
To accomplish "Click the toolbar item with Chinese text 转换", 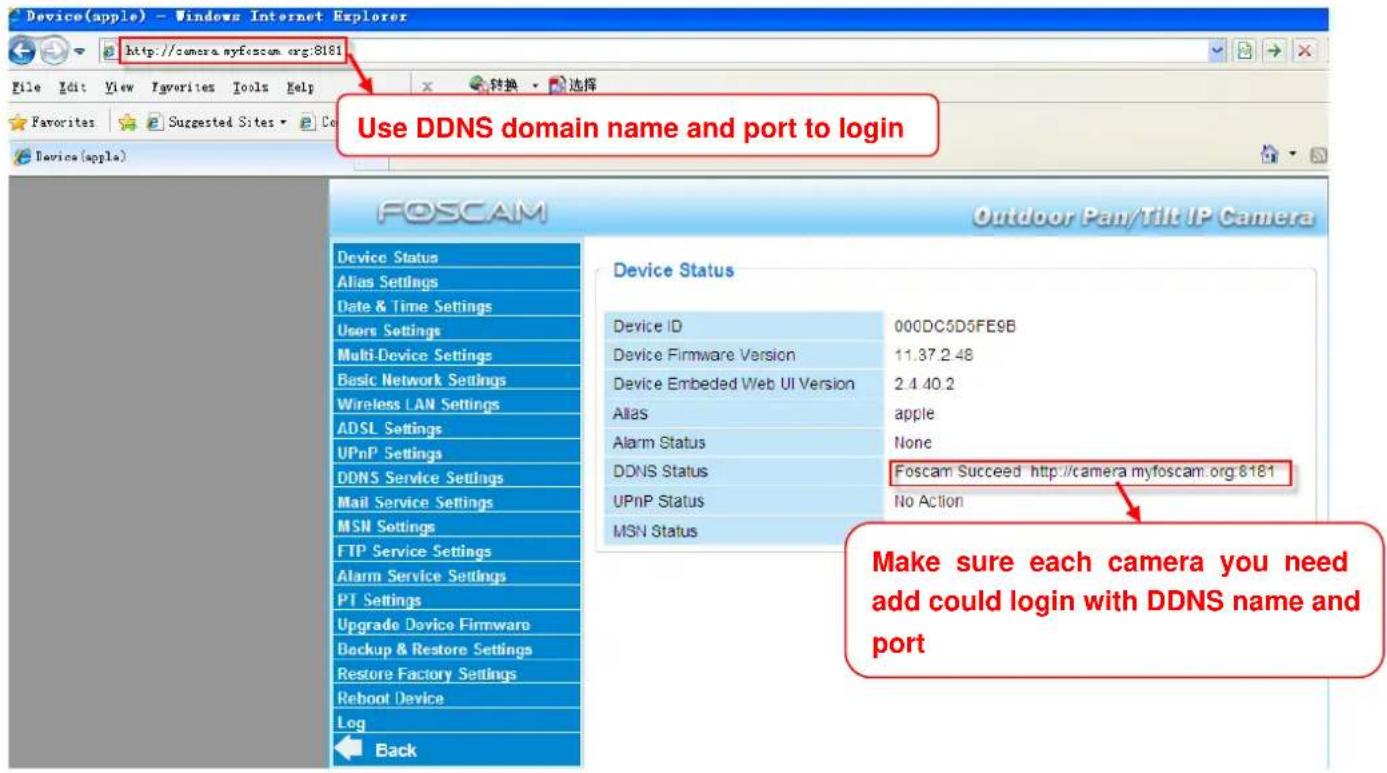I will pyautogui.click(x=494, y=86).
